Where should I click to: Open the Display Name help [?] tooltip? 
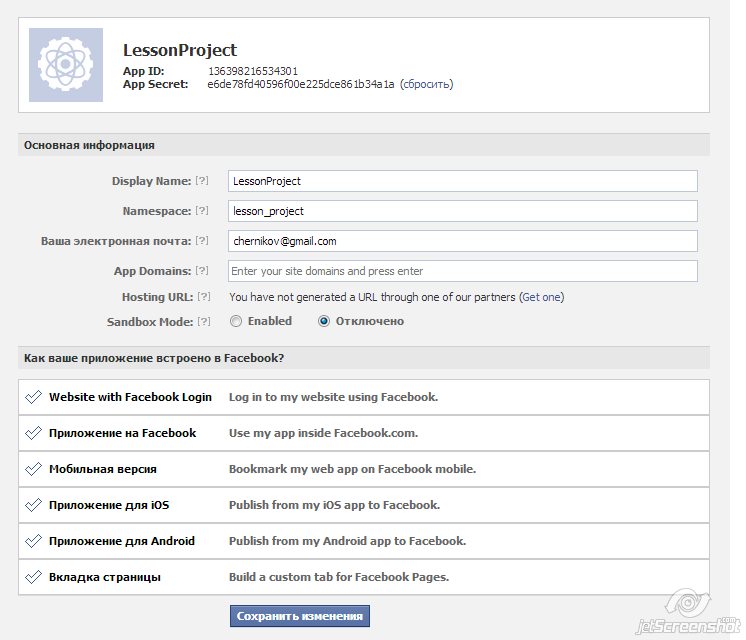pyautogui.click(x=202, y=181)
